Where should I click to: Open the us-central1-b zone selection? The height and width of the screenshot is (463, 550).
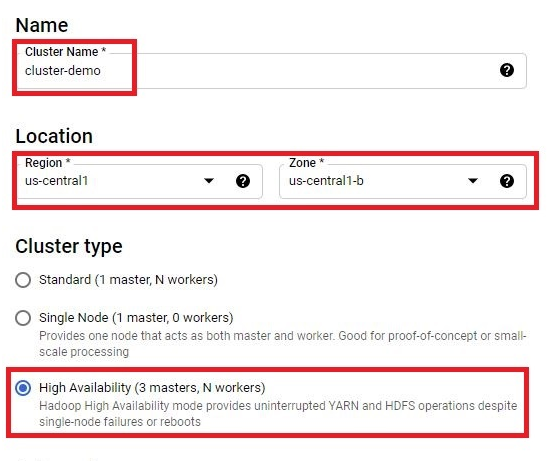click(x=403, y=181)
